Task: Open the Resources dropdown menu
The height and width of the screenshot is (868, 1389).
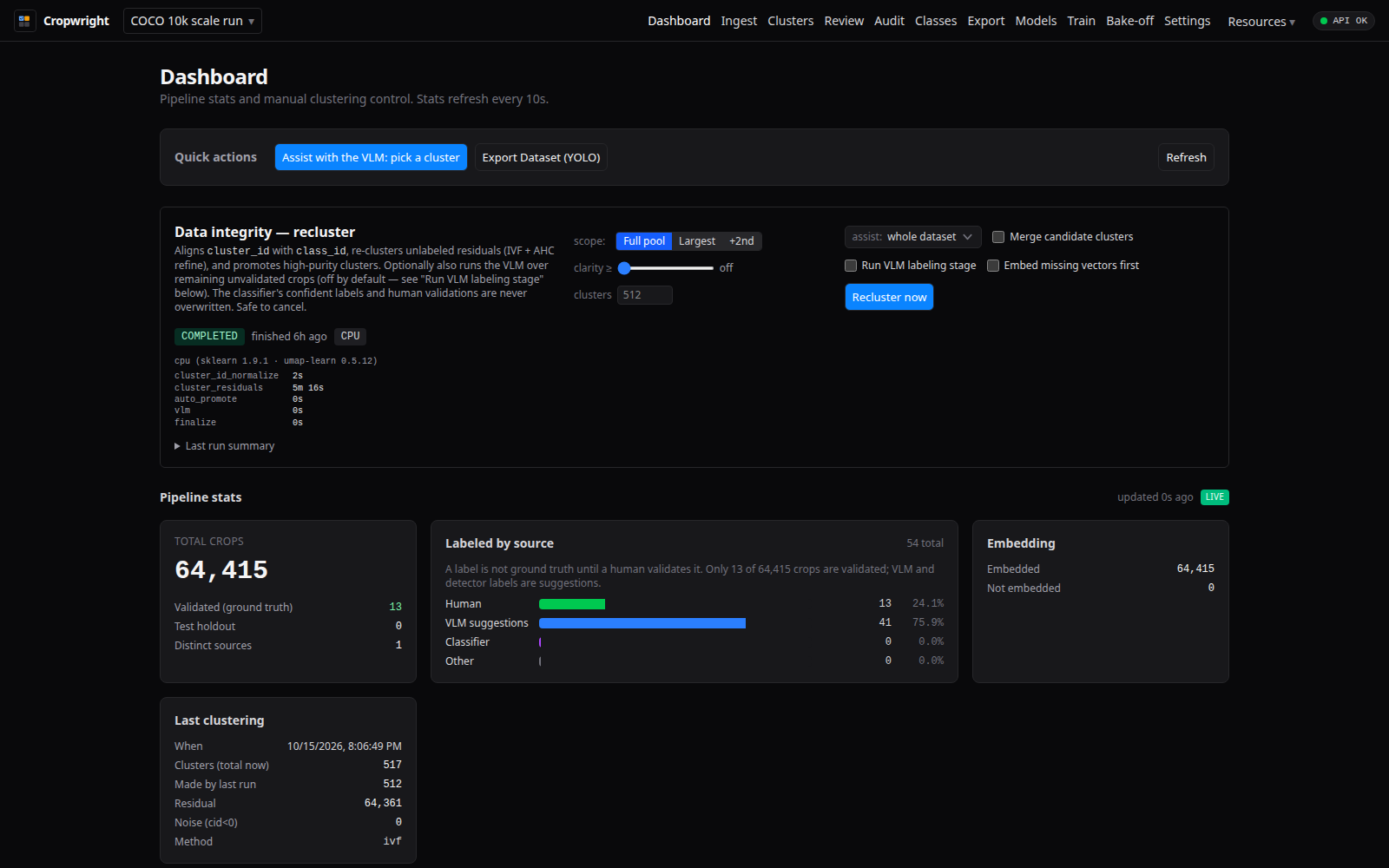Action: point(1261,22)
